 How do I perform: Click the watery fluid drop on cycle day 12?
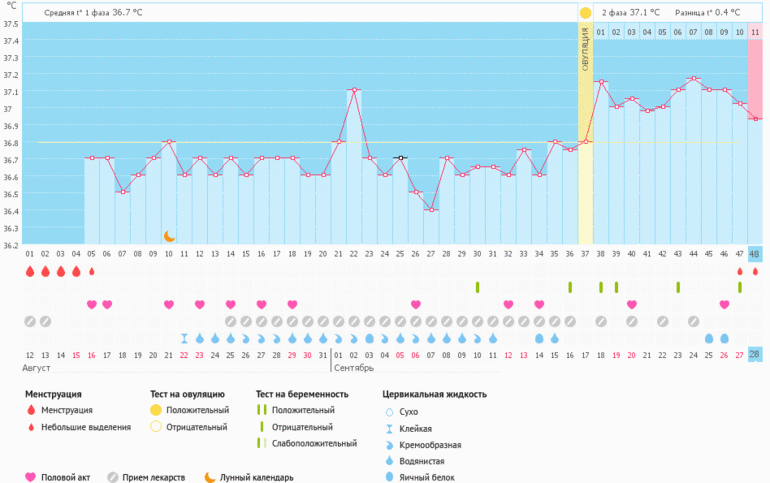199,338
